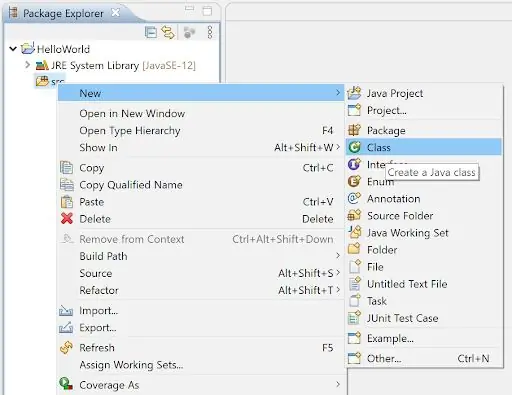The height and width of the screenshot is (395, 512).
Task: Choose Other... wizard entry
Action: click(424, 358)
